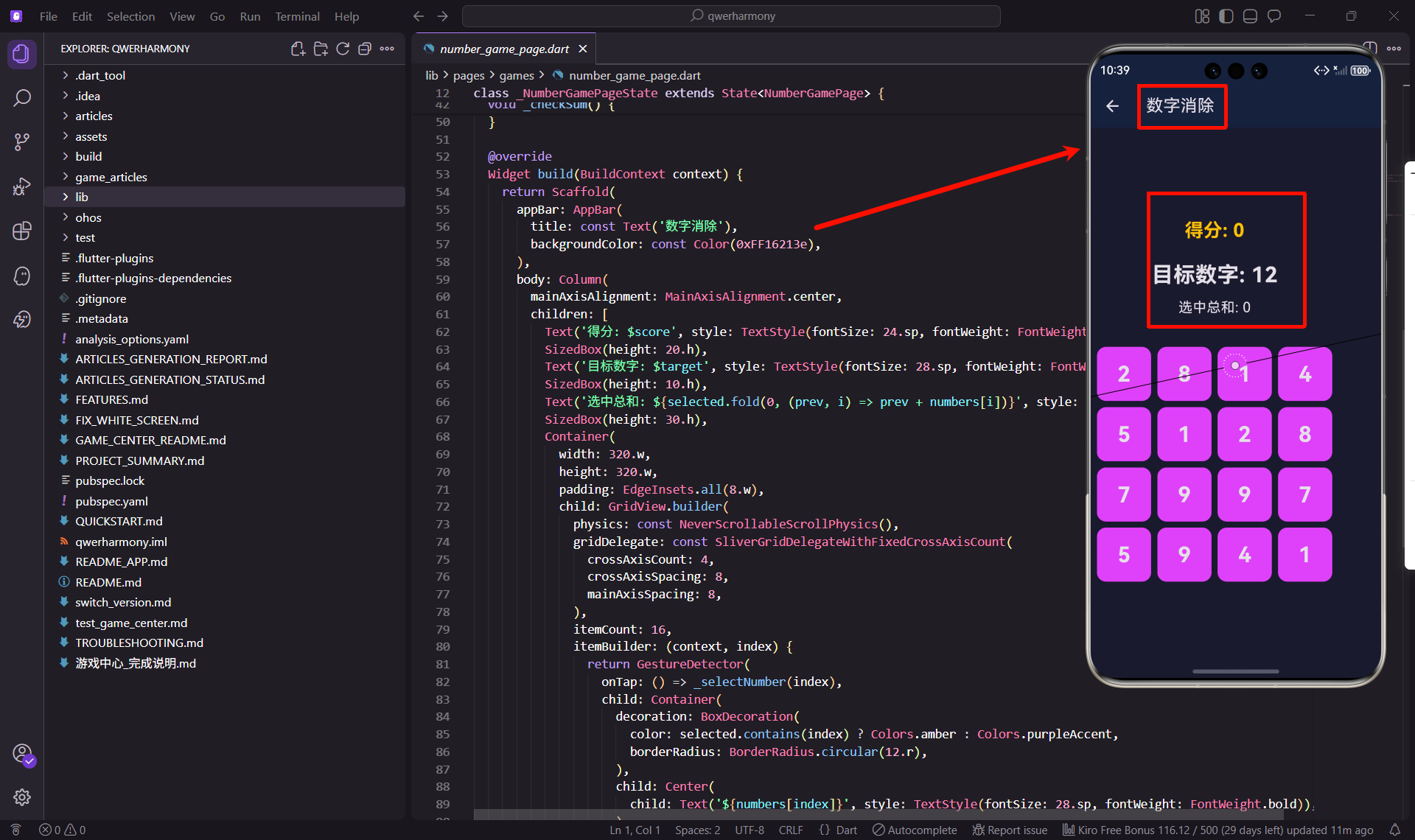Open the Search view in activity bar
Image resolution: width=1415 pixels, height=840 pixels.
[22, 97]
